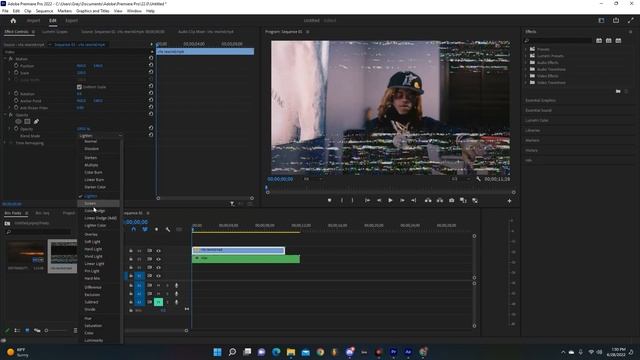Screen dimensions: 640x360
Task: Select the free draw bezier pen mask
Action: 36,122
